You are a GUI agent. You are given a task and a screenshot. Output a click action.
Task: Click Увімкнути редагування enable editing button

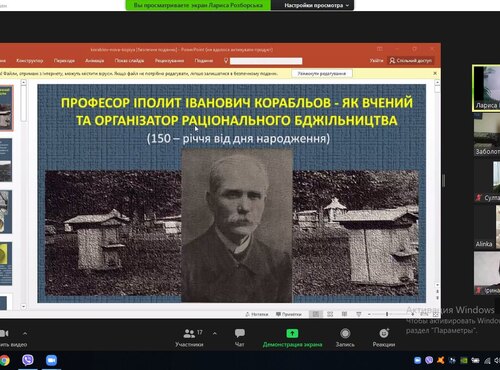[x=322, y=73]
